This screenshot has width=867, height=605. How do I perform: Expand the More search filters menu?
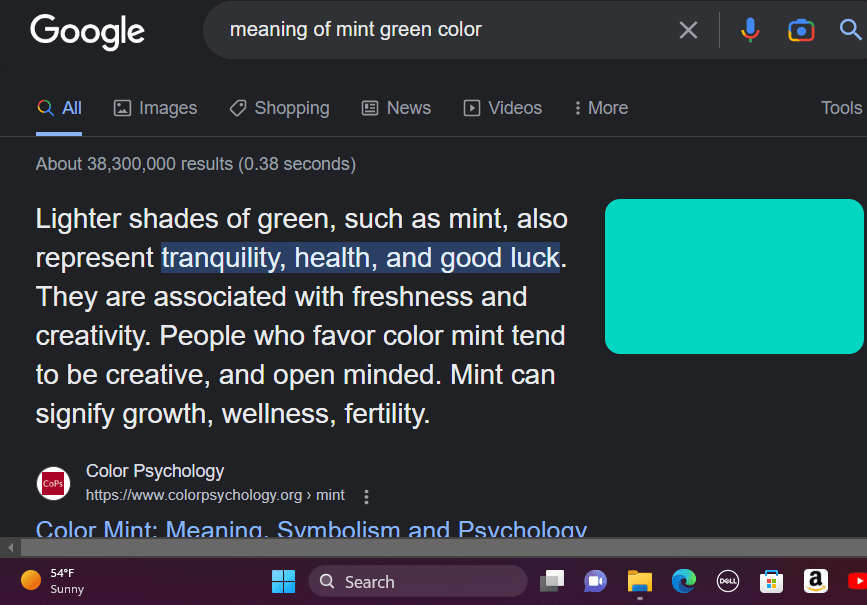pyautogui.click(x=600, y=108)
